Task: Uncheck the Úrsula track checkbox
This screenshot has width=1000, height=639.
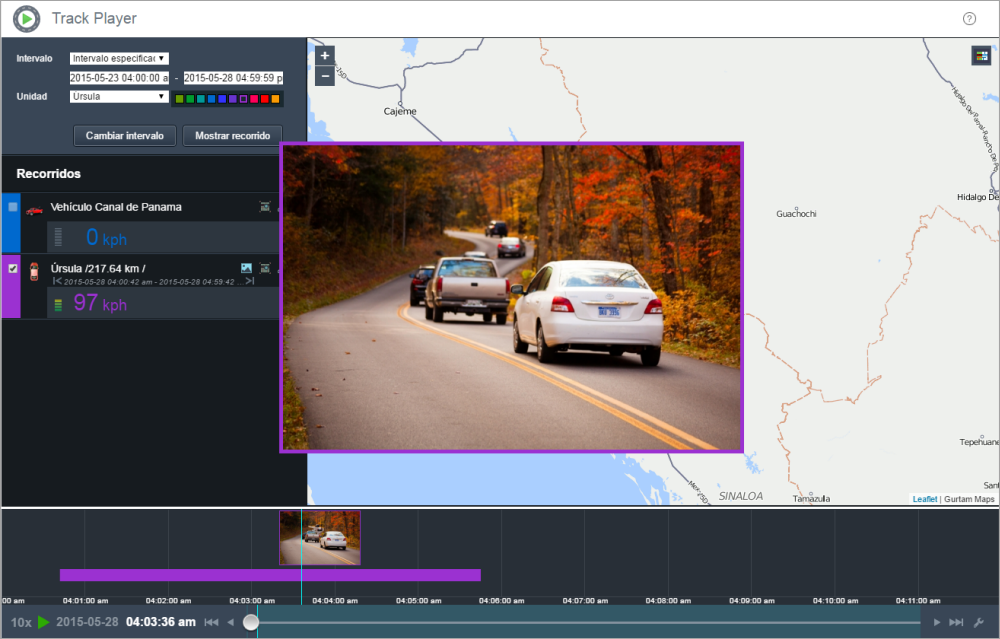Action: coord(13,268)
